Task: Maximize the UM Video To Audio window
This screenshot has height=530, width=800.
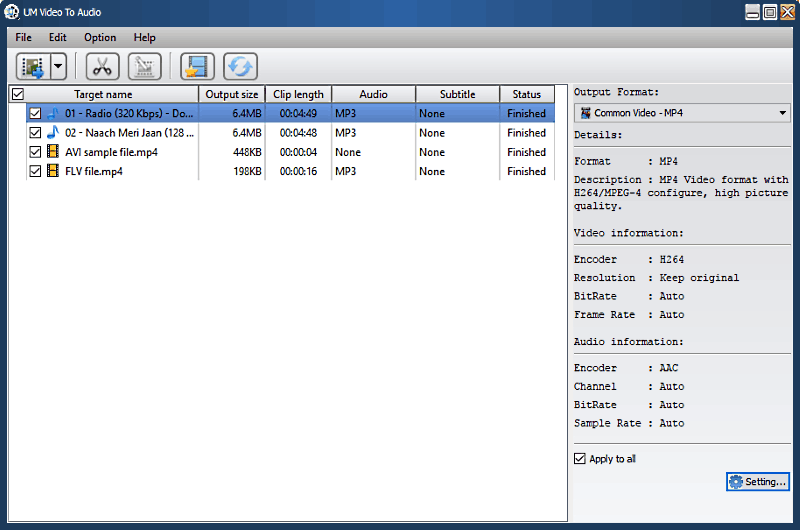Action: [770, 12]
